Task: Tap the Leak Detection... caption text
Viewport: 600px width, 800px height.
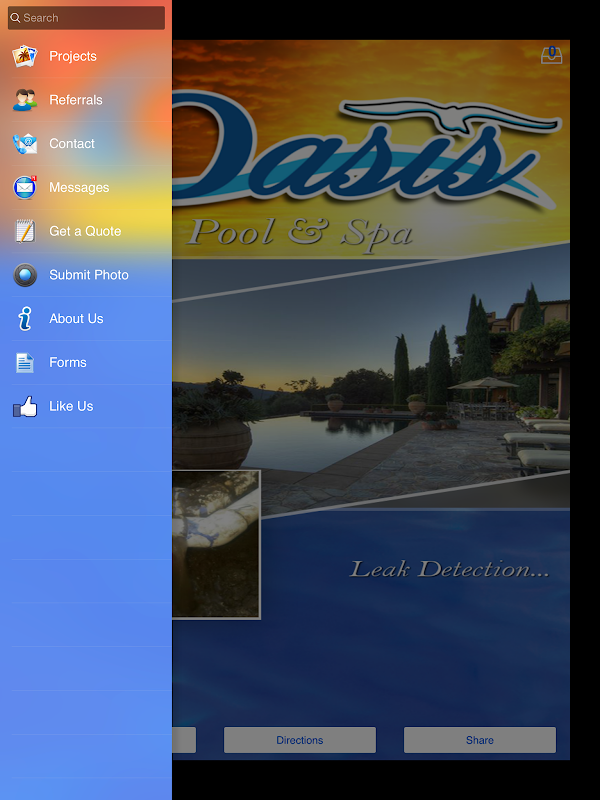Action: tap(449, 569)
